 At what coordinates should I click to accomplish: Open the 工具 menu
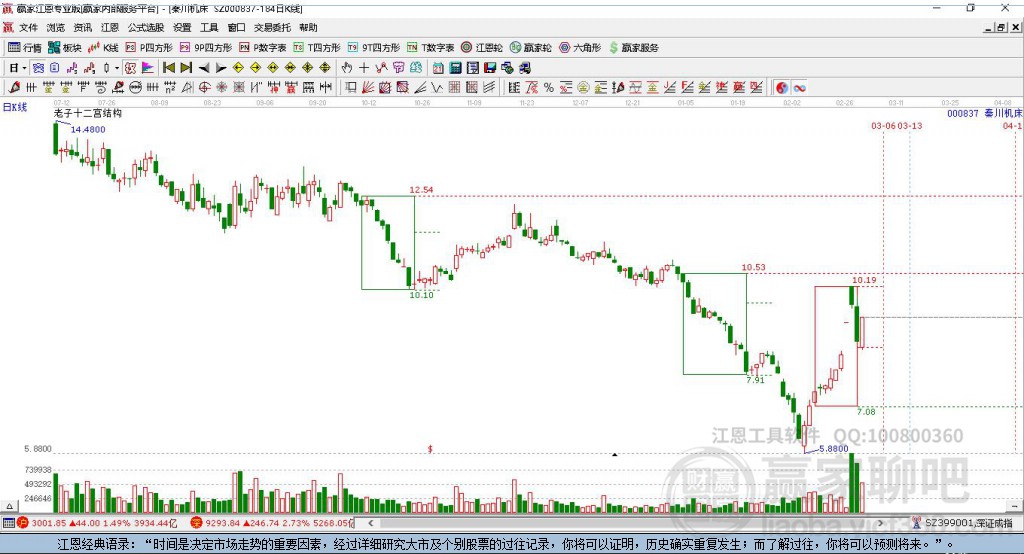pyautogui.click(x=209, y=27)
